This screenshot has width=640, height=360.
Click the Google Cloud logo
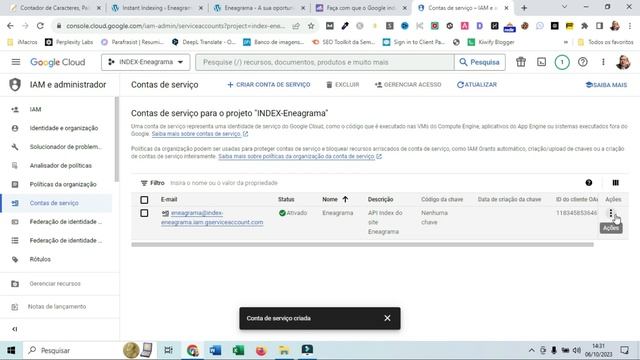click(58, 62)
